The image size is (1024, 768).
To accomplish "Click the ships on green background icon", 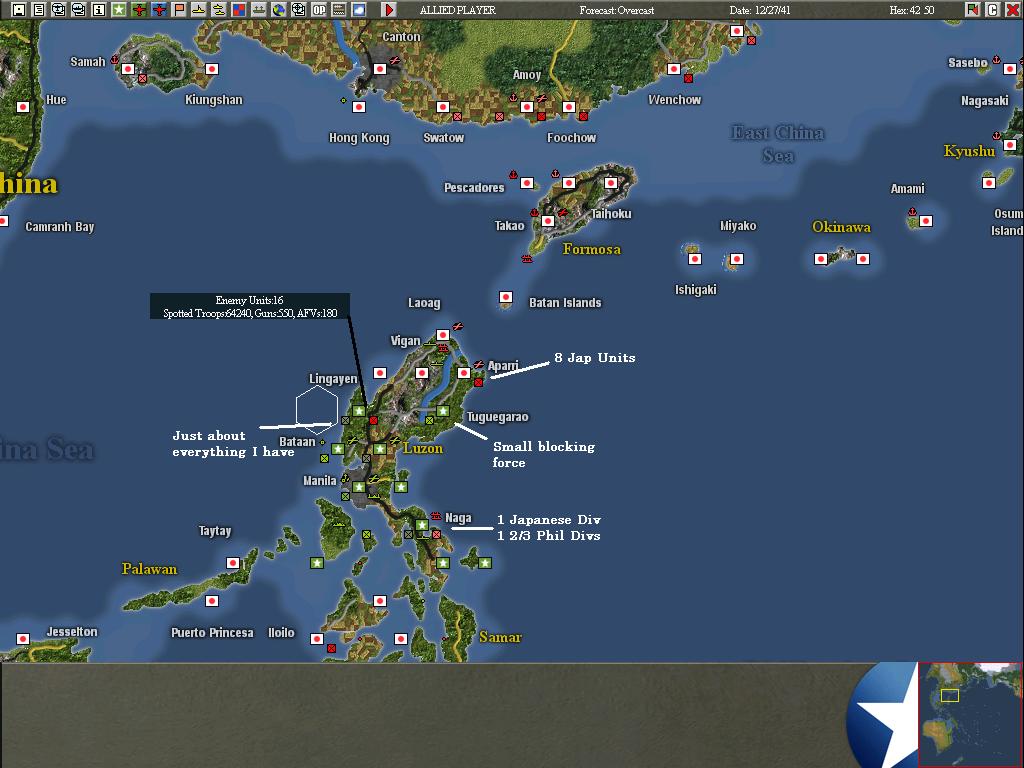I will (259, 9).
